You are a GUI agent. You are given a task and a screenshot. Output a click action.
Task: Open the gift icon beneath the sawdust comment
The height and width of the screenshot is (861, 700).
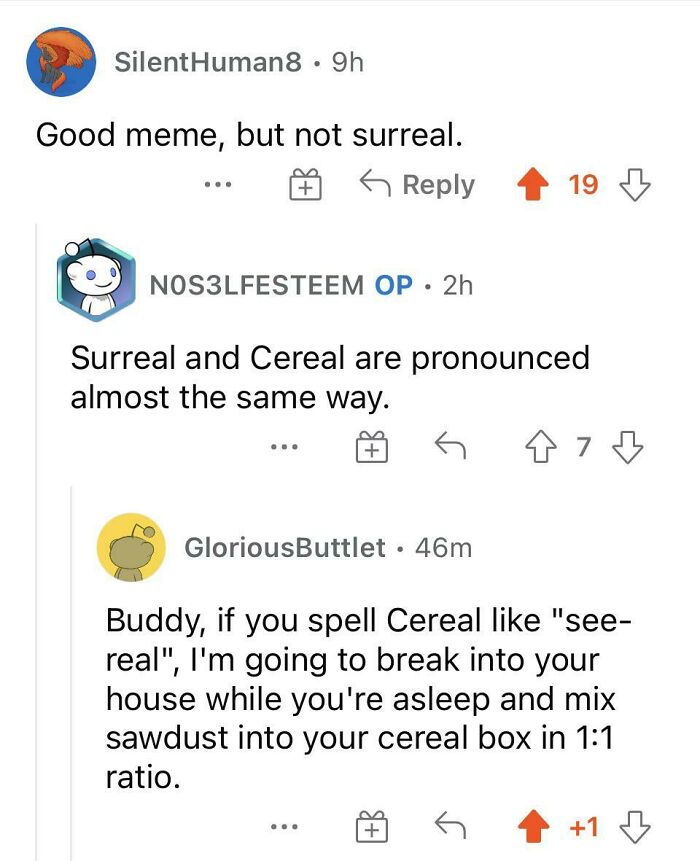pos(374,826)
